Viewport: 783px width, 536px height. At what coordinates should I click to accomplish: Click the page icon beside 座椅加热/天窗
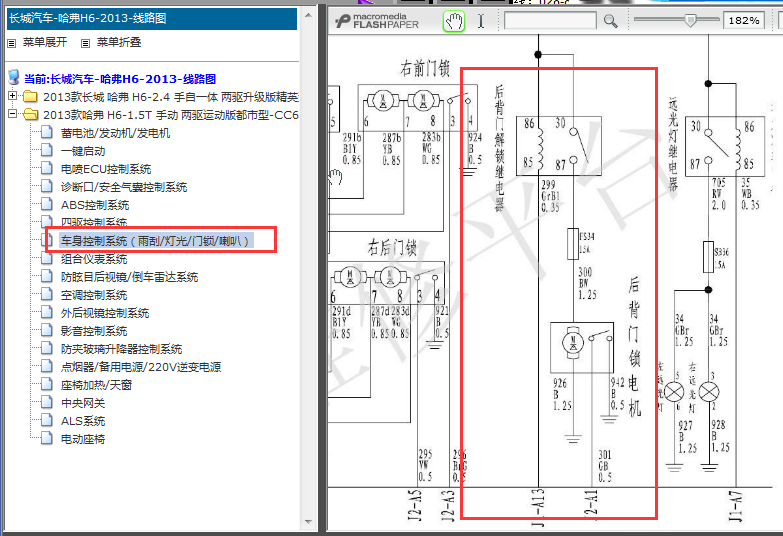46,384
